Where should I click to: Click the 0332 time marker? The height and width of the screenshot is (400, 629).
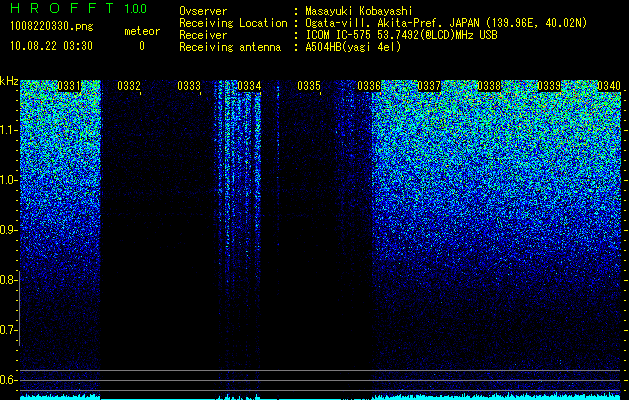(129, 86)
